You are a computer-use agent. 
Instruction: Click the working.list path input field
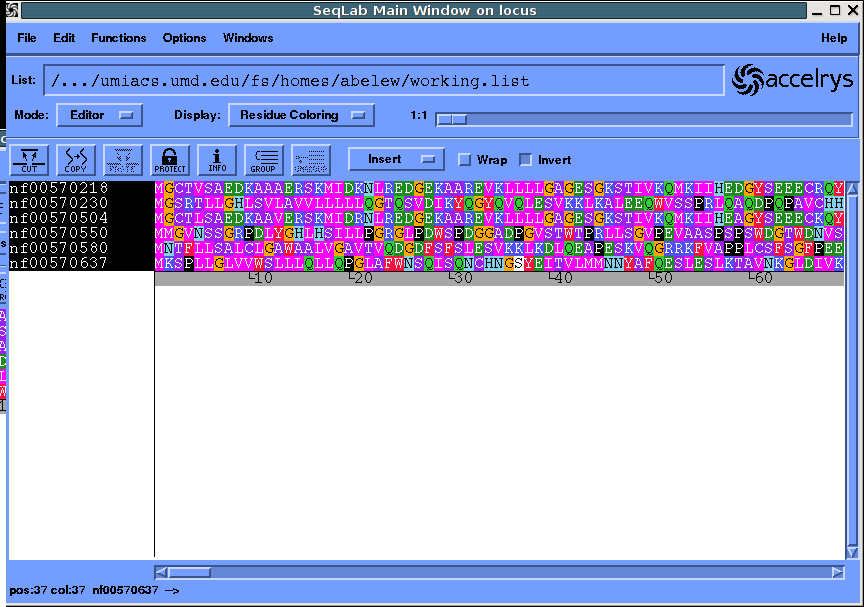tap(384, 80)
